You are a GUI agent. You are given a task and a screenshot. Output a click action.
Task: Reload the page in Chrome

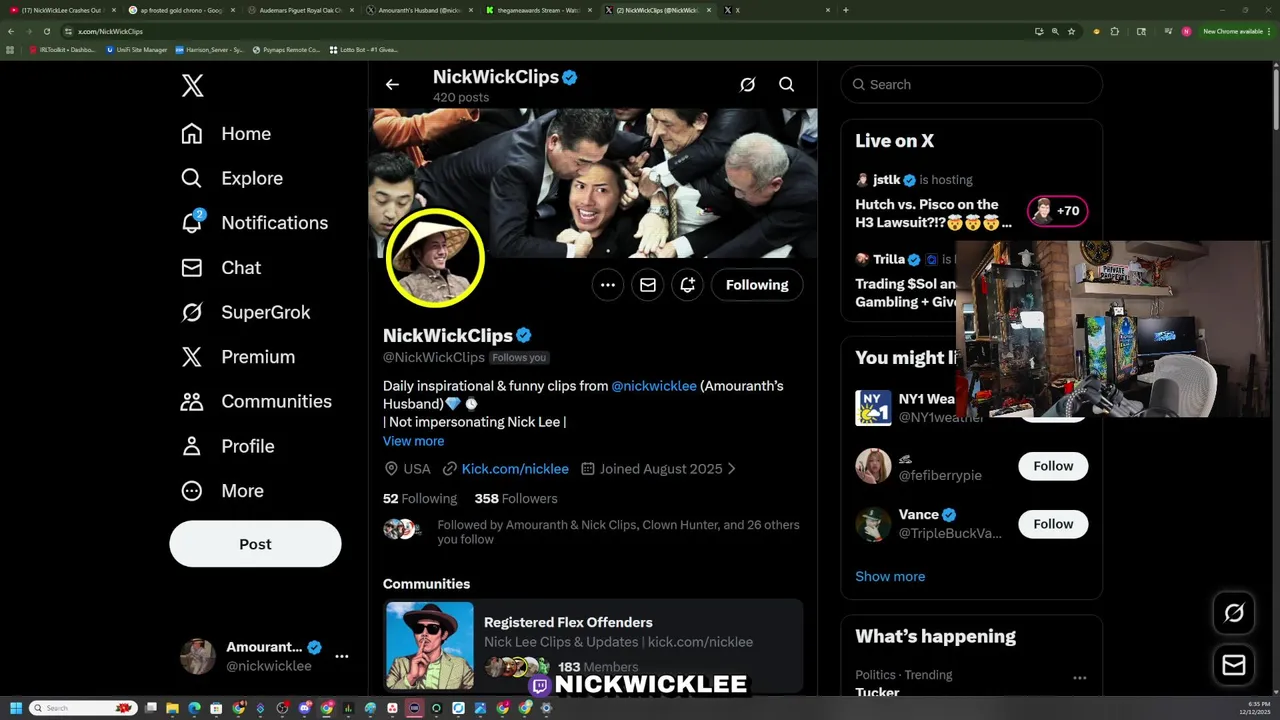click(46, 31)
